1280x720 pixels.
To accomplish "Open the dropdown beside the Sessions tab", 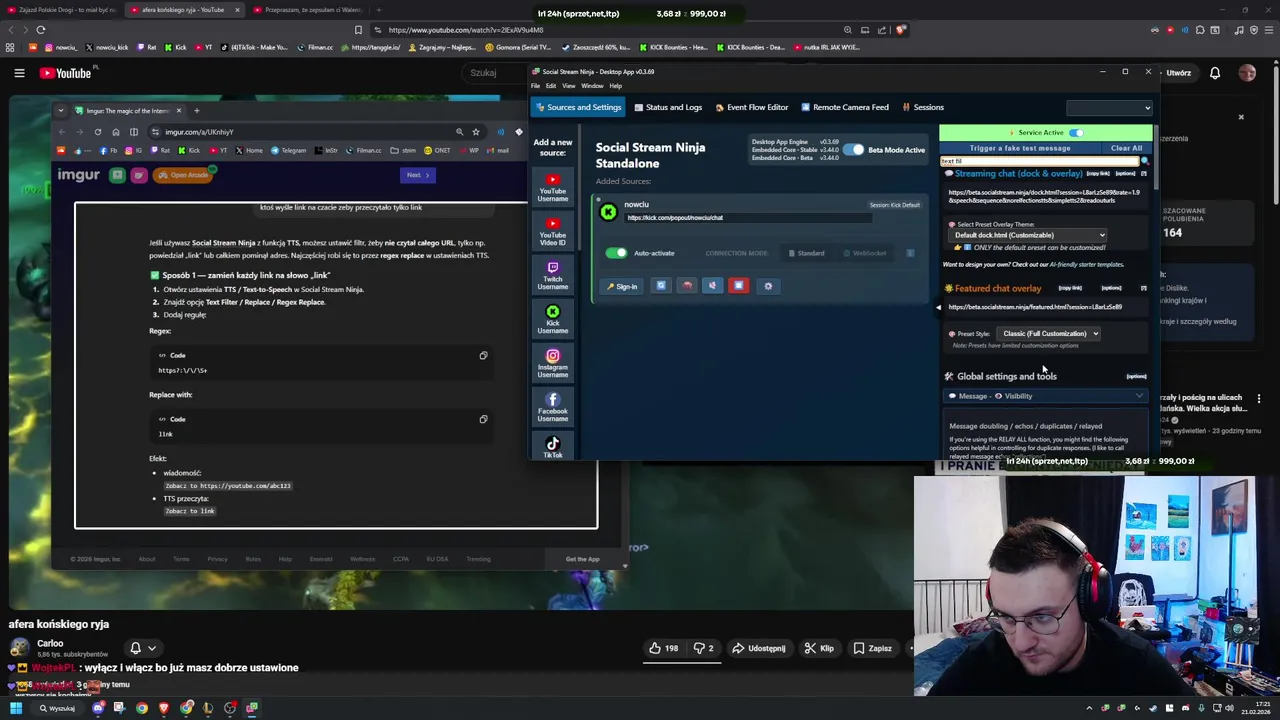I will [1109, 108].
